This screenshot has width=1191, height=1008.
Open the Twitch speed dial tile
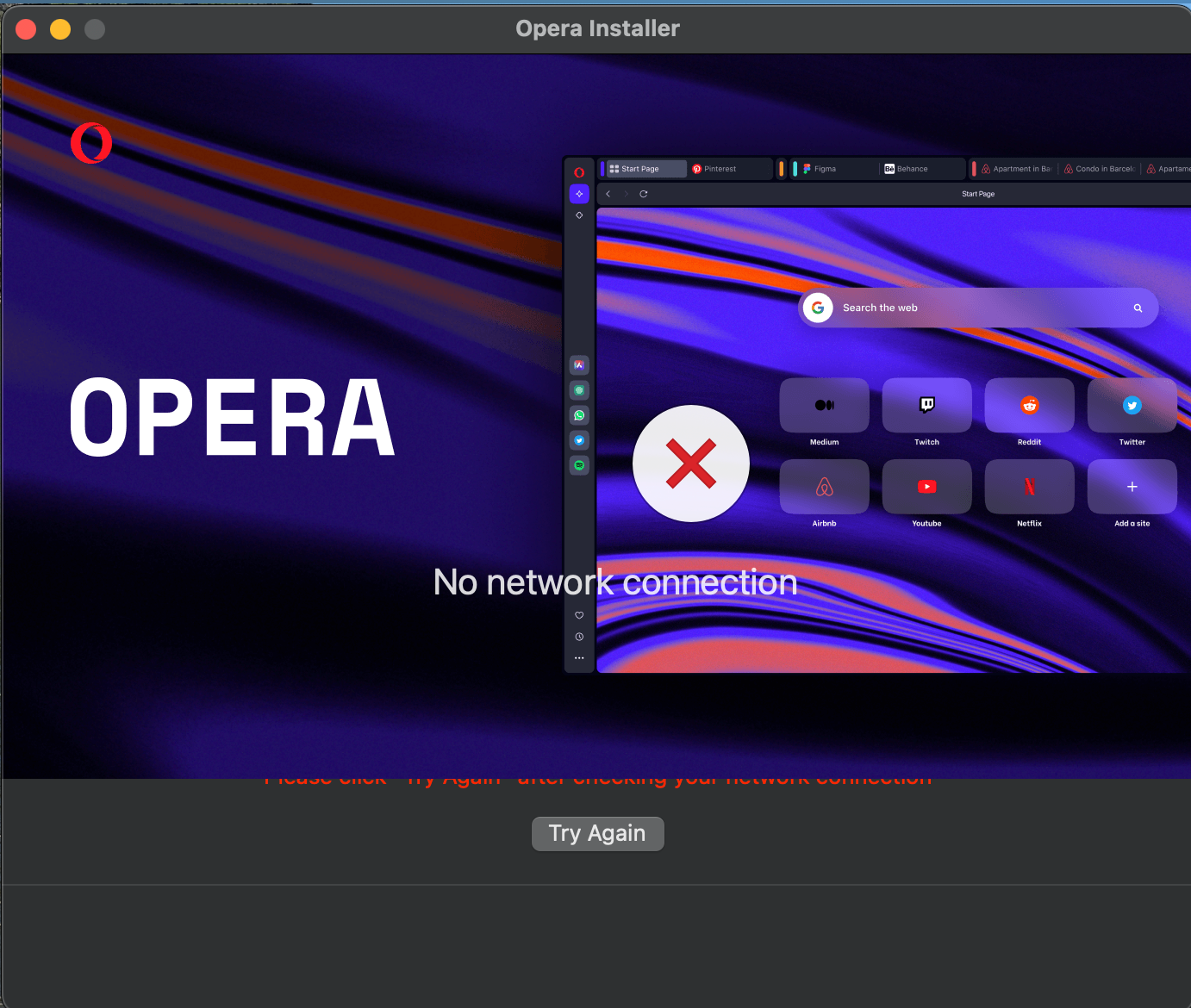pyautogui.click(x=926, y=405)
